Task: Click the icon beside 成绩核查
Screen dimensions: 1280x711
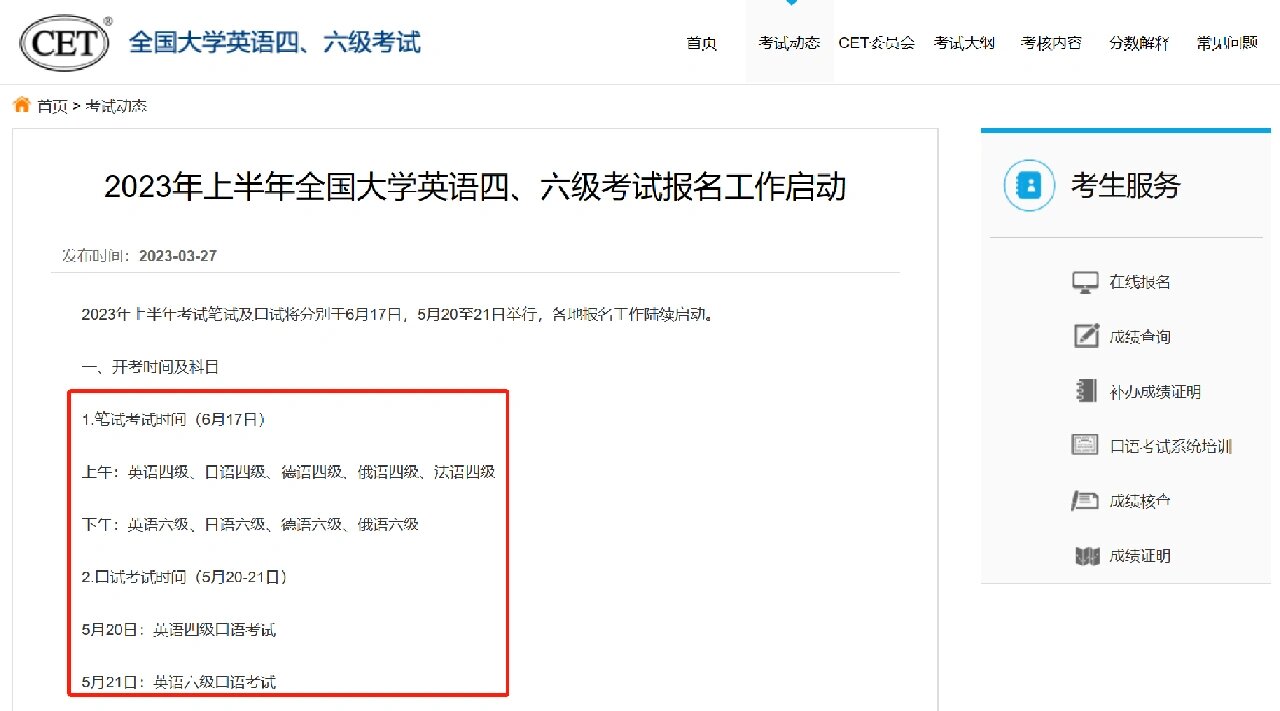Action: (1085, 501)
